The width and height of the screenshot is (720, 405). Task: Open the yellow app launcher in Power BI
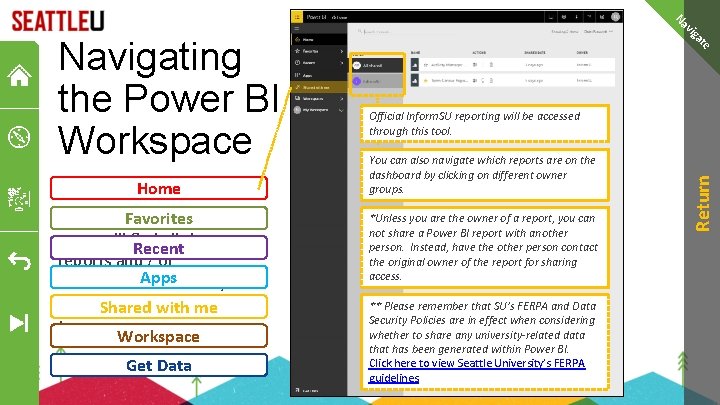(x=297, y=17)
